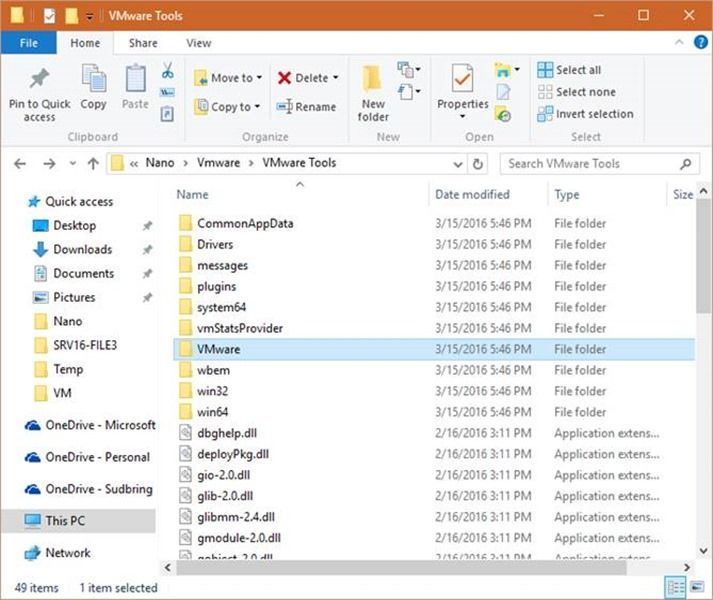Collapse the ribbon with chevron

pyautogui.click(x=679, y=42)
